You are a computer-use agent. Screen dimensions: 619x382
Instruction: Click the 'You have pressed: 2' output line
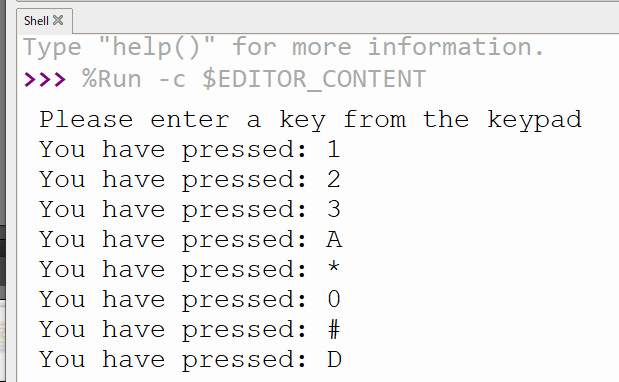pyautogui.click(x=189, y=180)
